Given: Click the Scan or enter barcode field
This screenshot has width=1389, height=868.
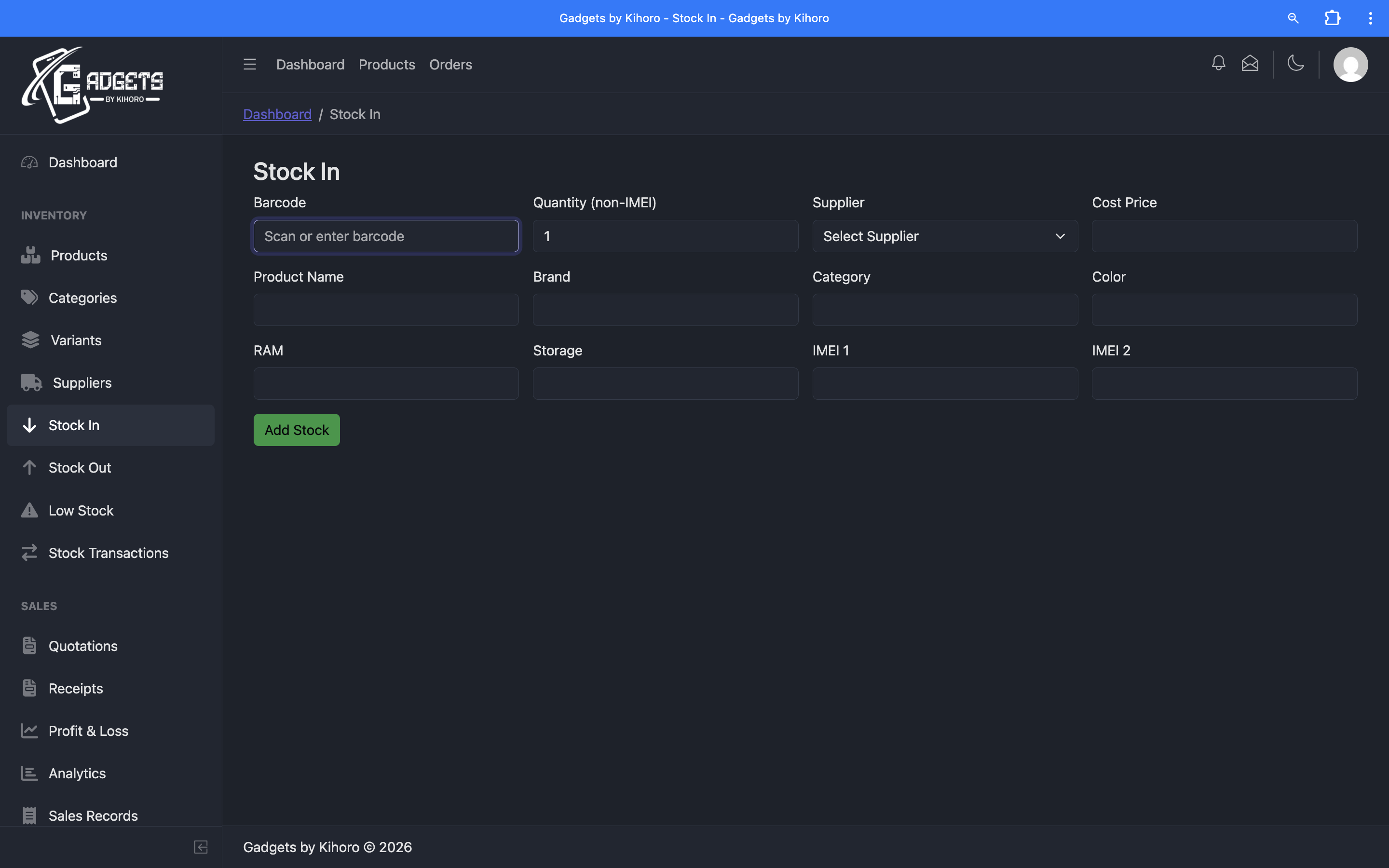Looking at the screenshot, I should 386,235.
